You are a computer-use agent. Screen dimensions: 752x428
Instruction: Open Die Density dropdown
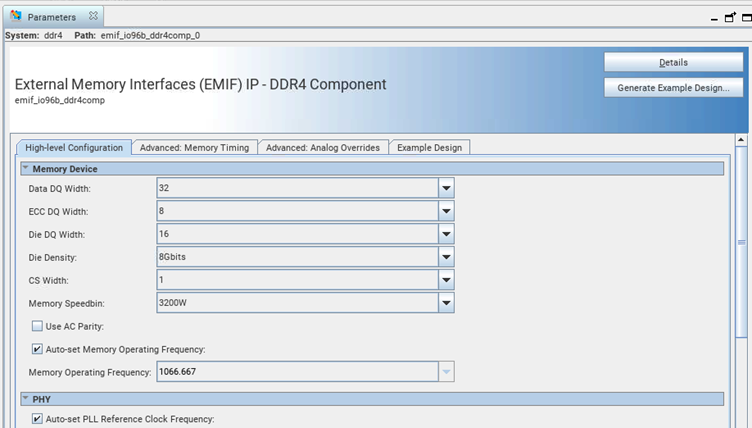click(x=446, y=257)
